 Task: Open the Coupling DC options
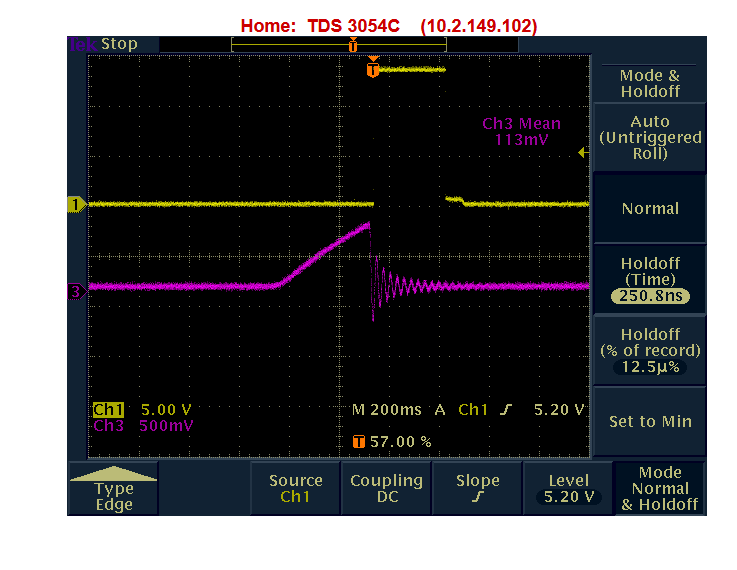386,488
